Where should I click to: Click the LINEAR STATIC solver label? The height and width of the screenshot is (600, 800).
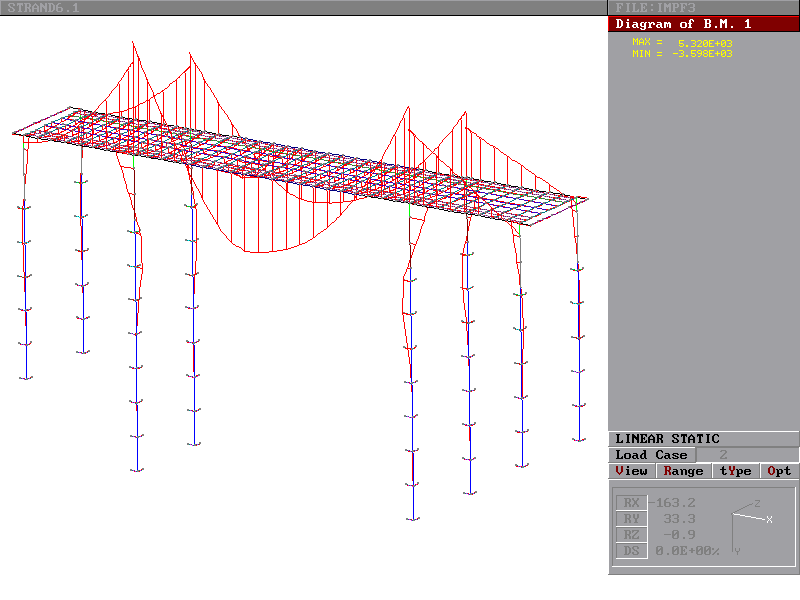667,439
